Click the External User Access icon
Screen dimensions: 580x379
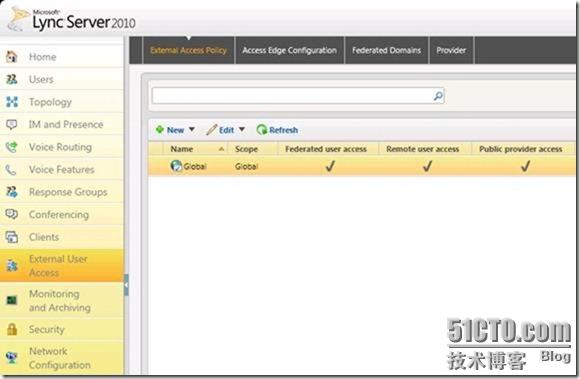click(12, 265)
